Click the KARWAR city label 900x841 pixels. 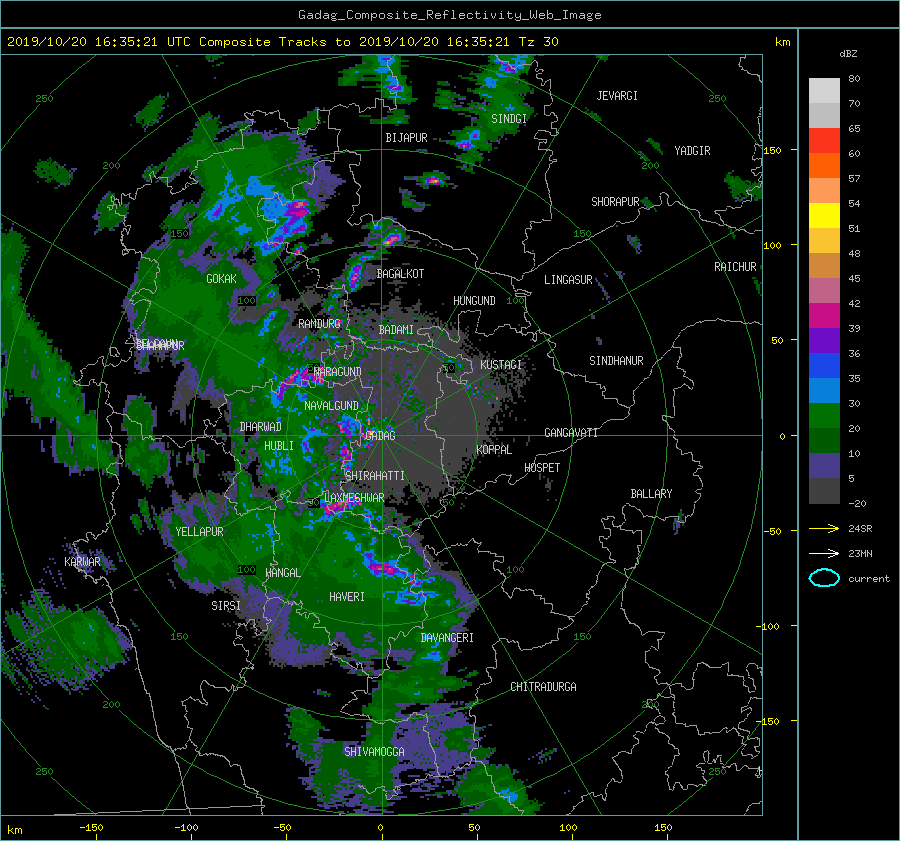click(x=83, y=562)
